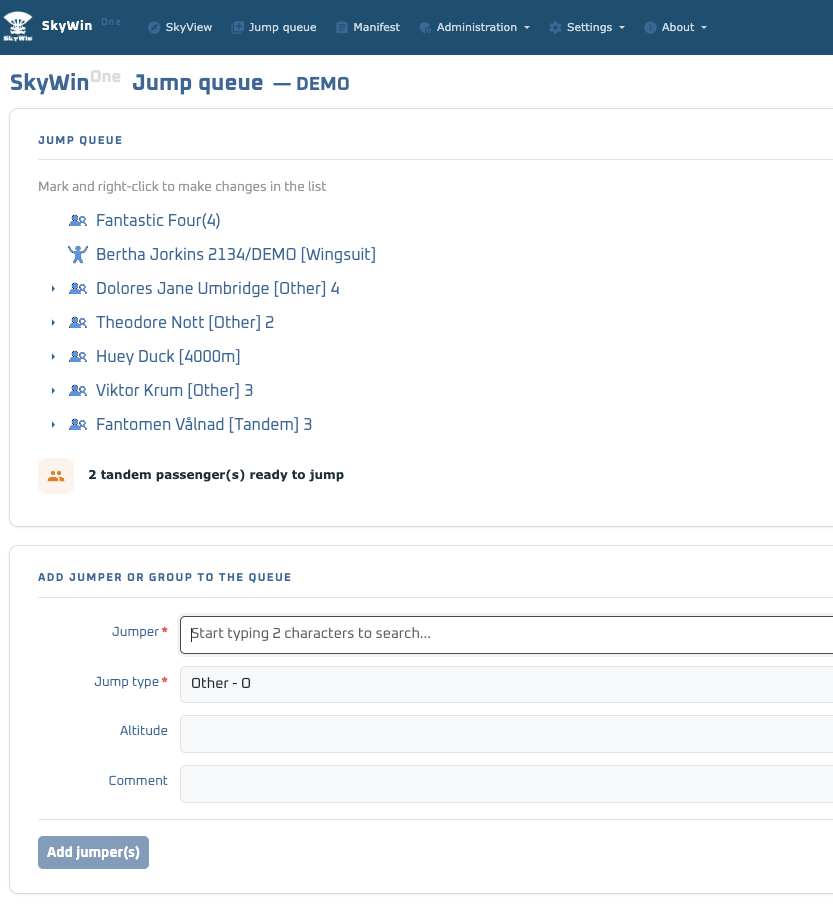
Task: Go to SkyView in the navbar
Action: (x=180, y=28)
